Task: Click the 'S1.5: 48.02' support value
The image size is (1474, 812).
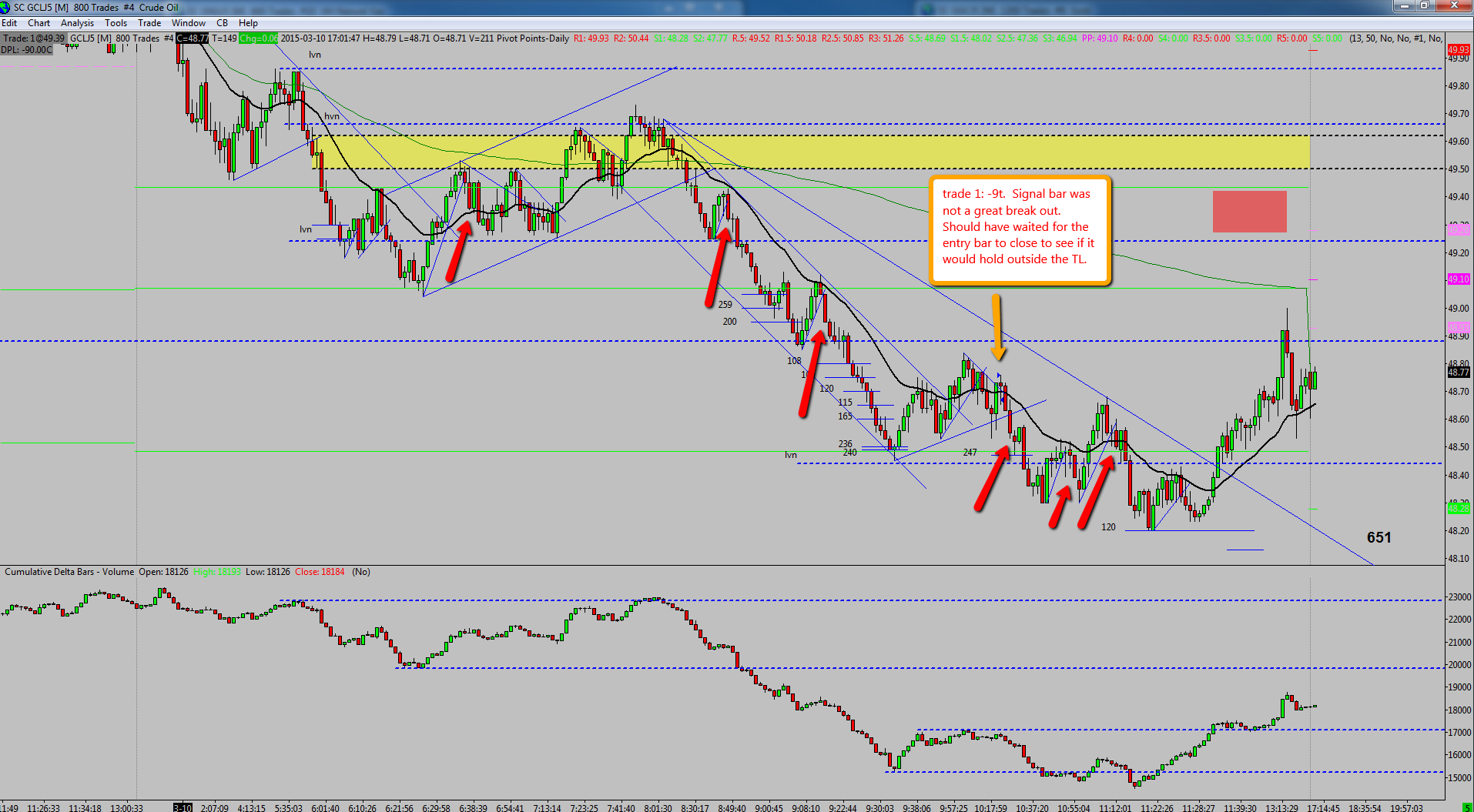Action: pos(971,38)
